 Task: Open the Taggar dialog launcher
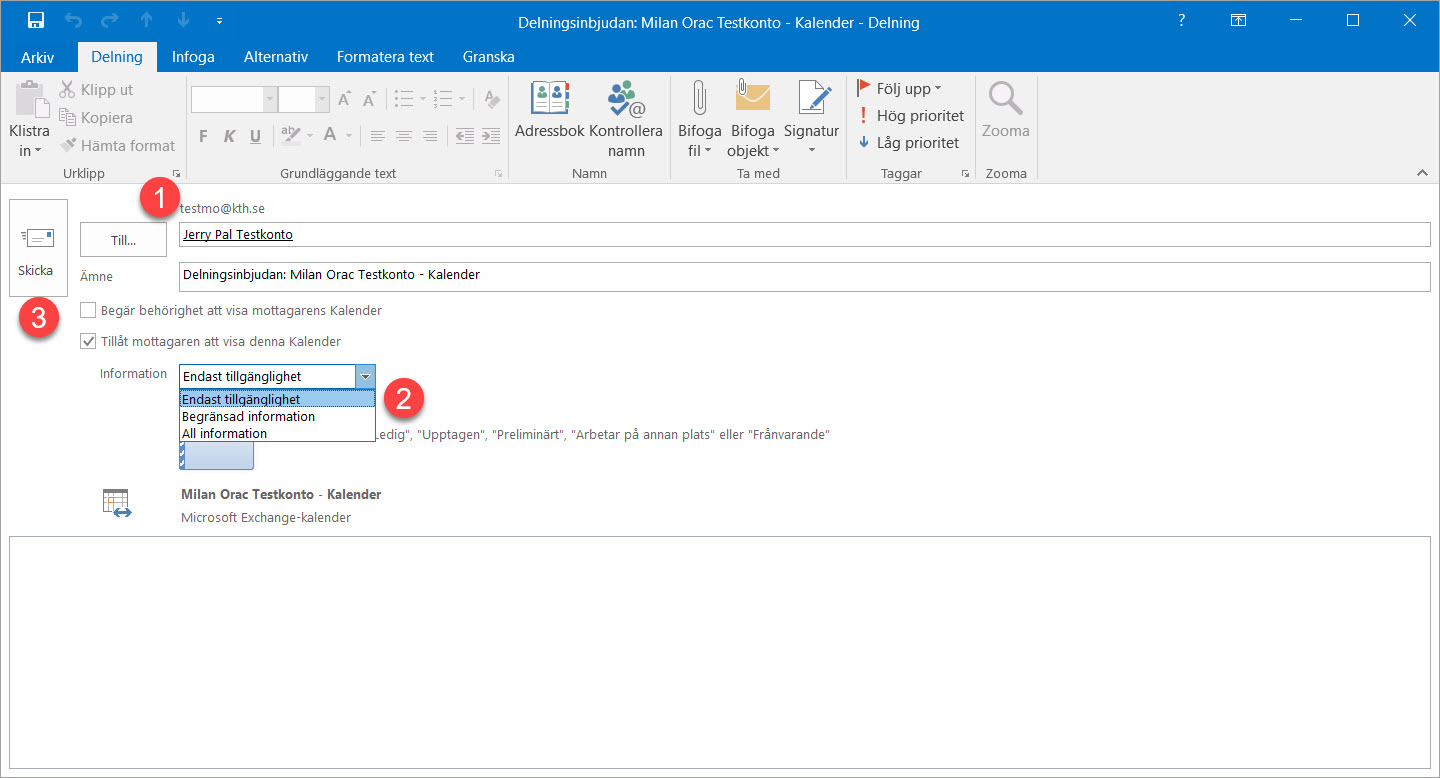click(965, 174)
